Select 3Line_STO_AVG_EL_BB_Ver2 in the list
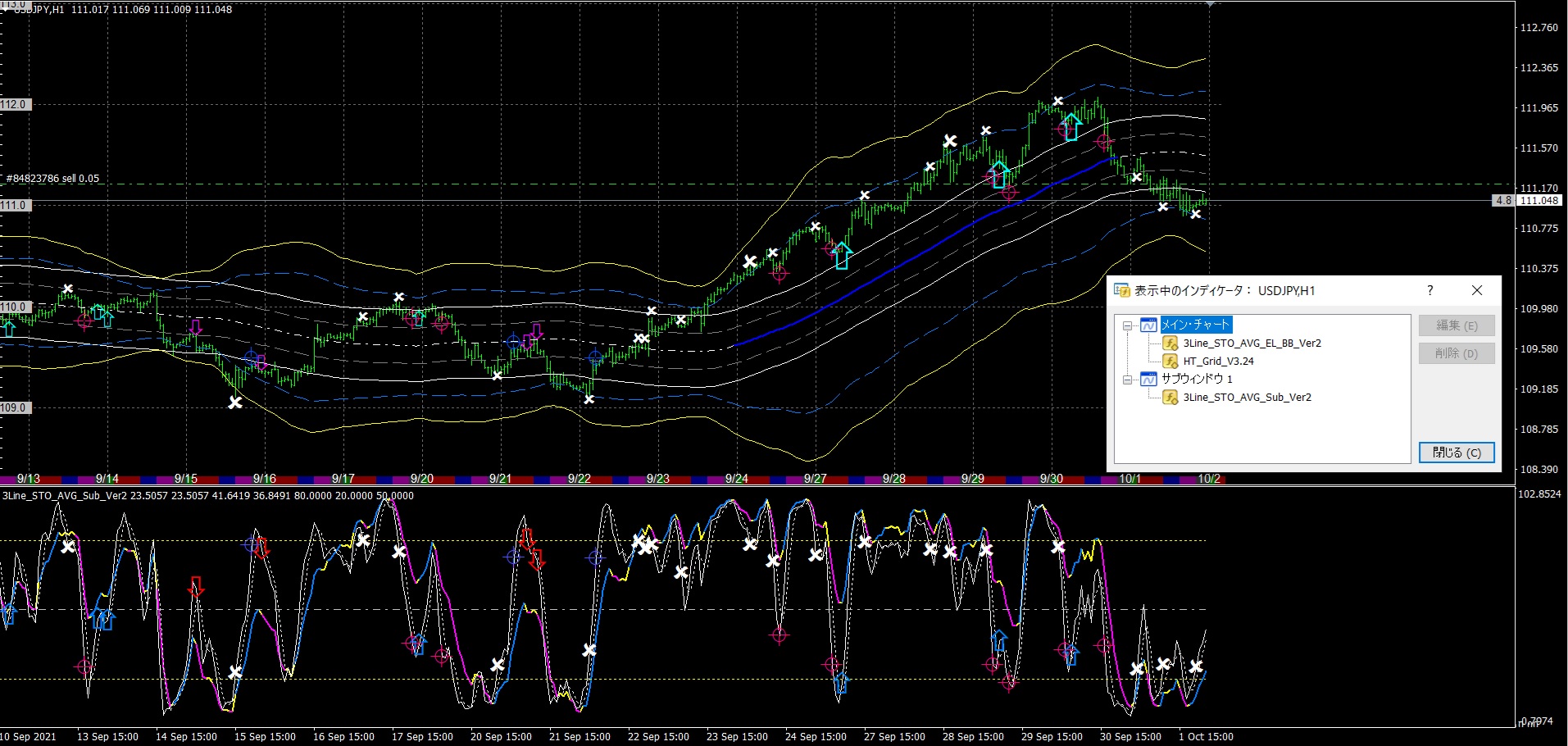This screenshot has width=1568, height=746. [1252, 343]
